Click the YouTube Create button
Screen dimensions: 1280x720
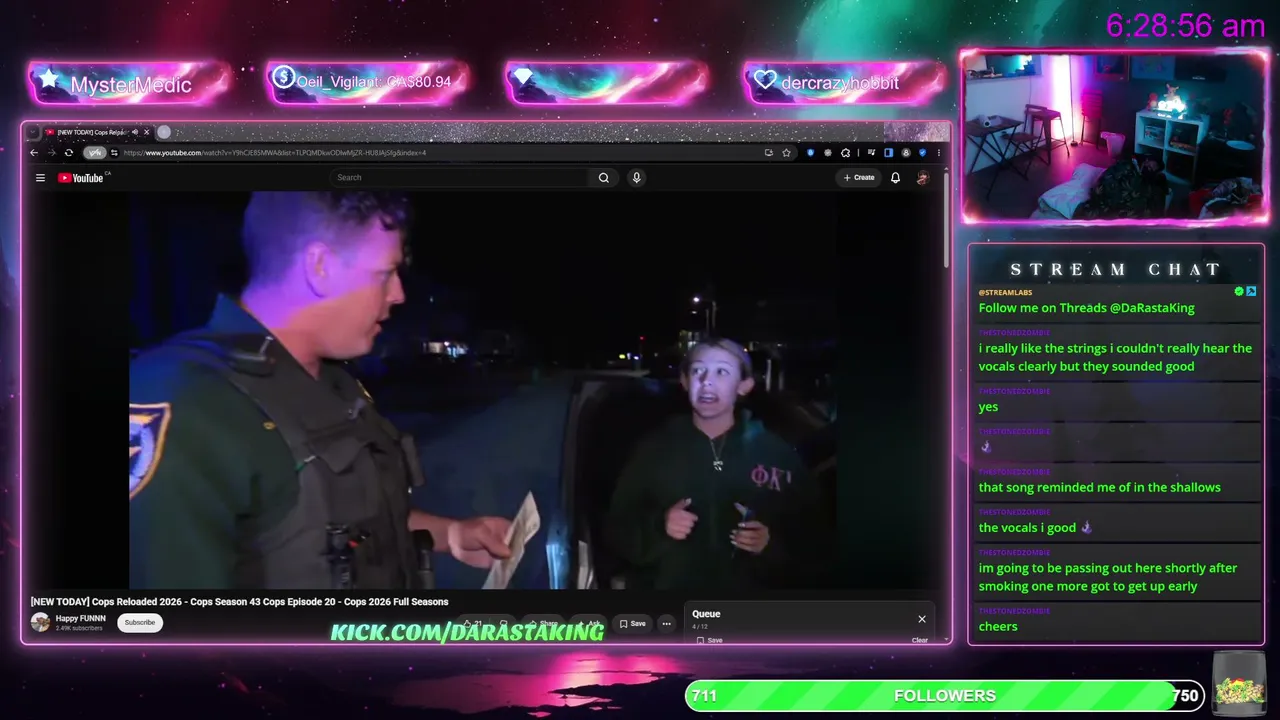tap(859, 178)
